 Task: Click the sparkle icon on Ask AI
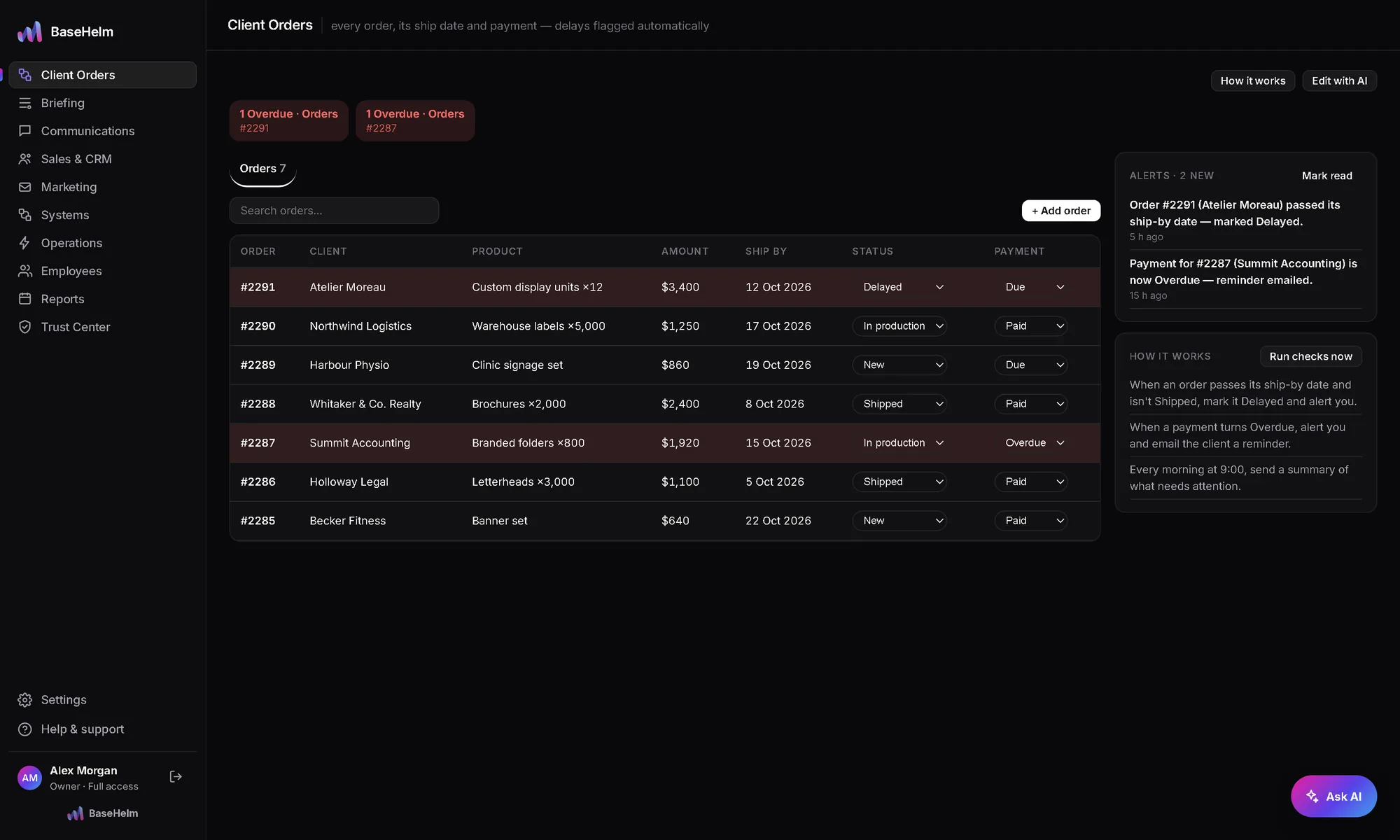(x=1312, y=797)
